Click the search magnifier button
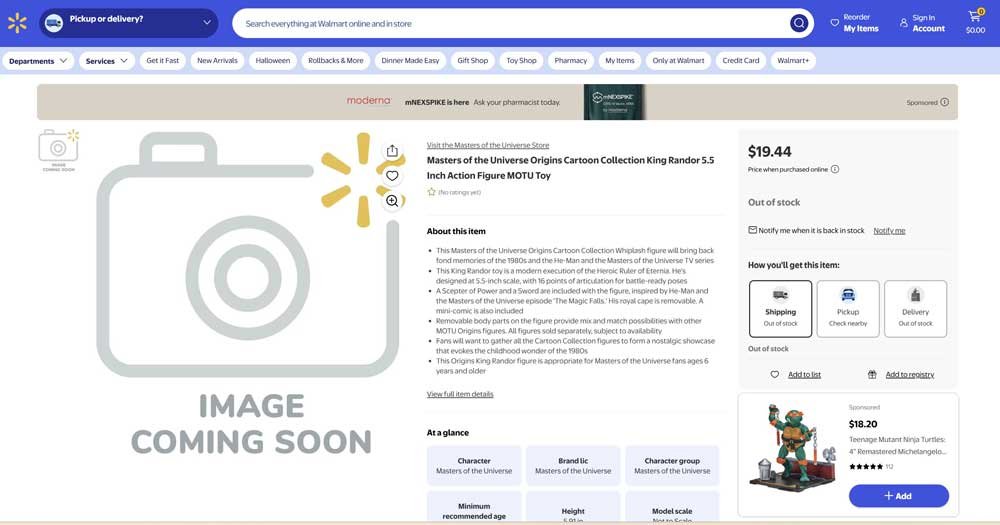This screenshot has width=1000, height=525. pyautogui.click(x=798, y=24)
